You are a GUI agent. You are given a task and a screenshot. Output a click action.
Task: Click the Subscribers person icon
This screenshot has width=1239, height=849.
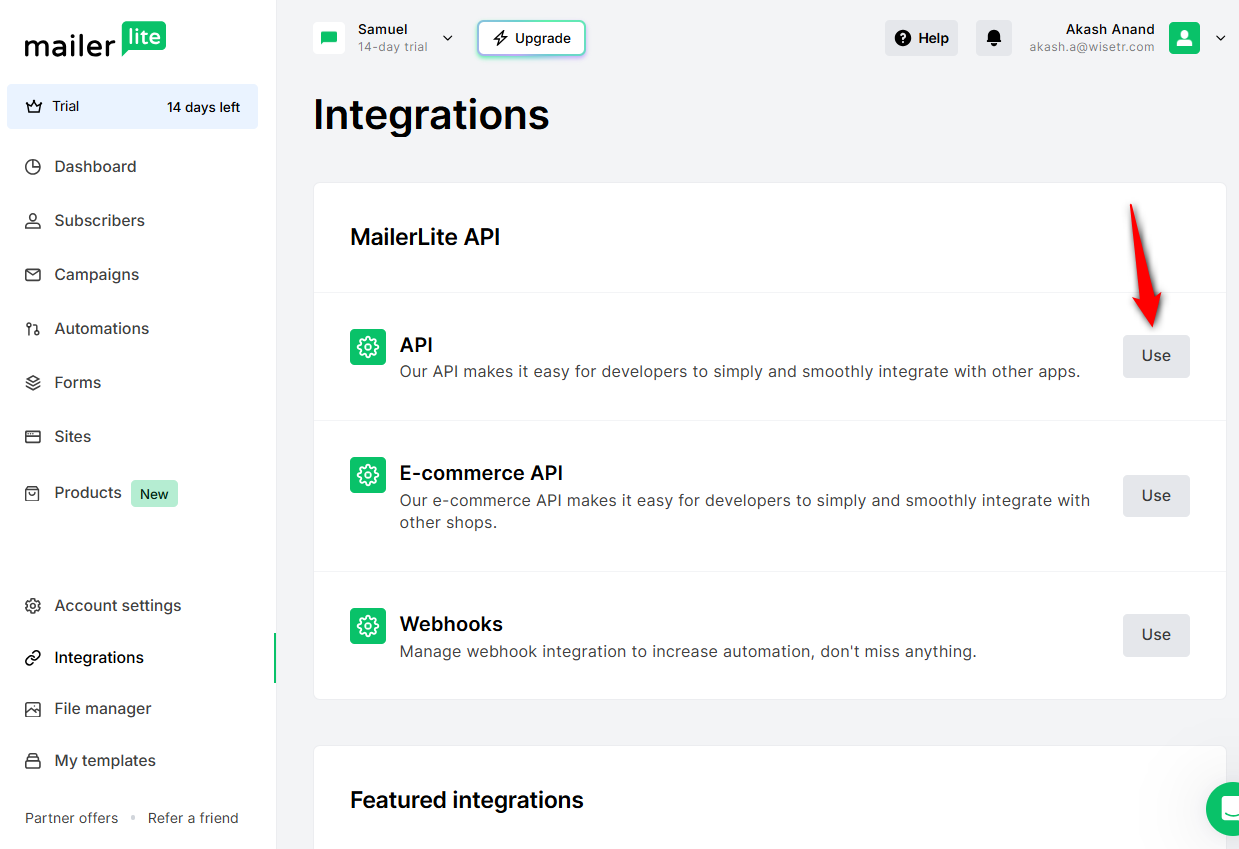click(x=33, y=221)
